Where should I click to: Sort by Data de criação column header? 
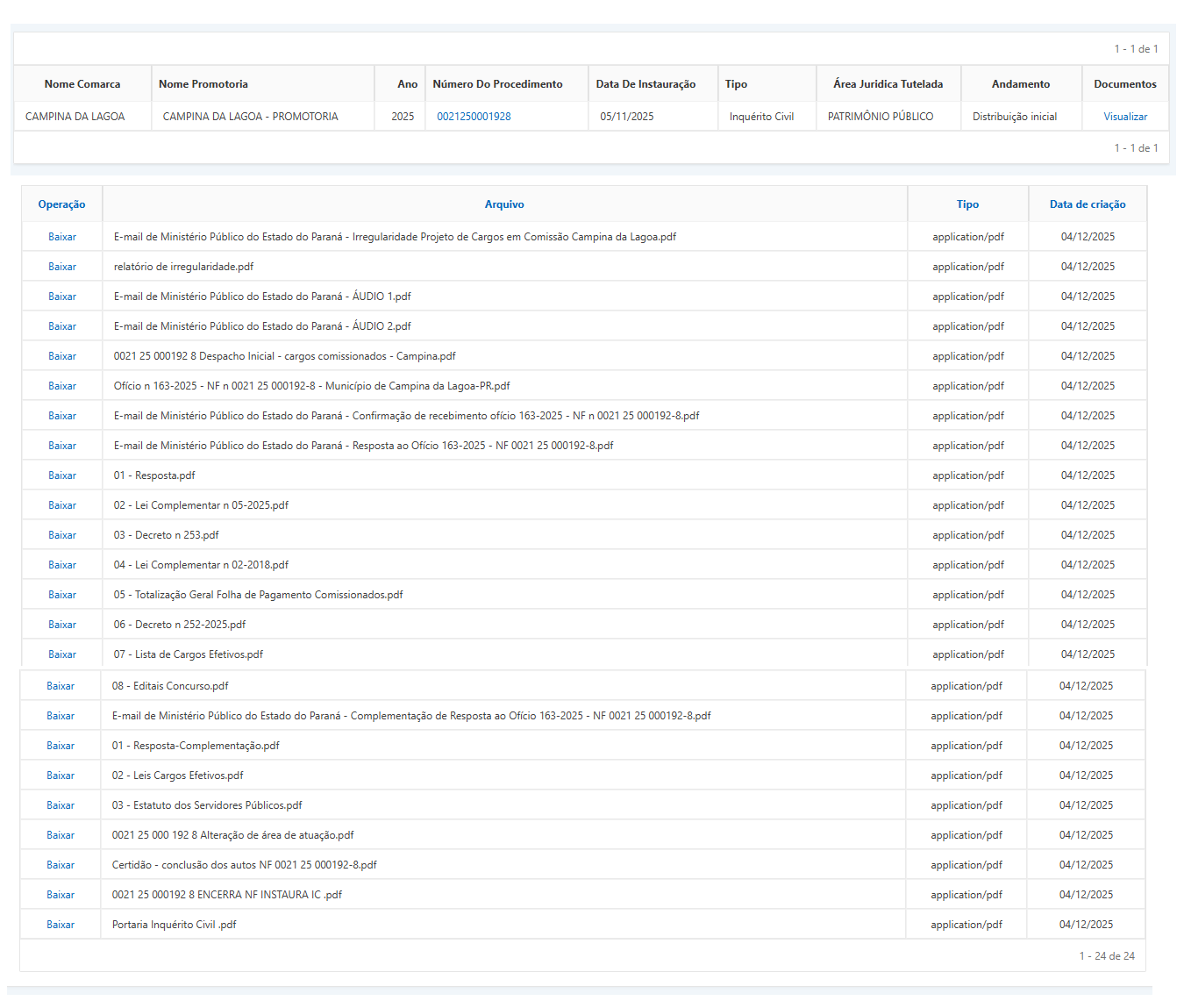coord(1087,204)
